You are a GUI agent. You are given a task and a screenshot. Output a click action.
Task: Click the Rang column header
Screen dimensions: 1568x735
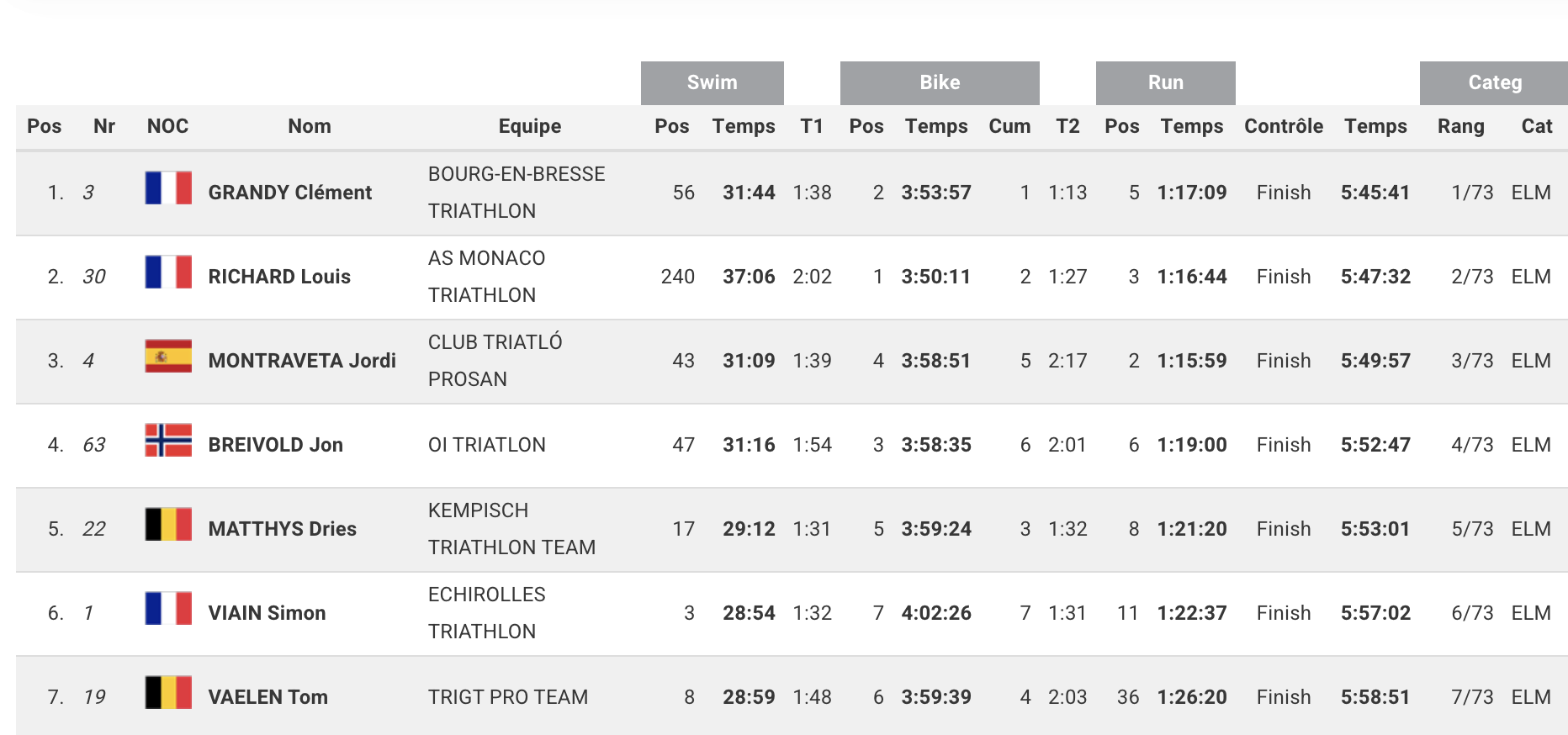1461,126
